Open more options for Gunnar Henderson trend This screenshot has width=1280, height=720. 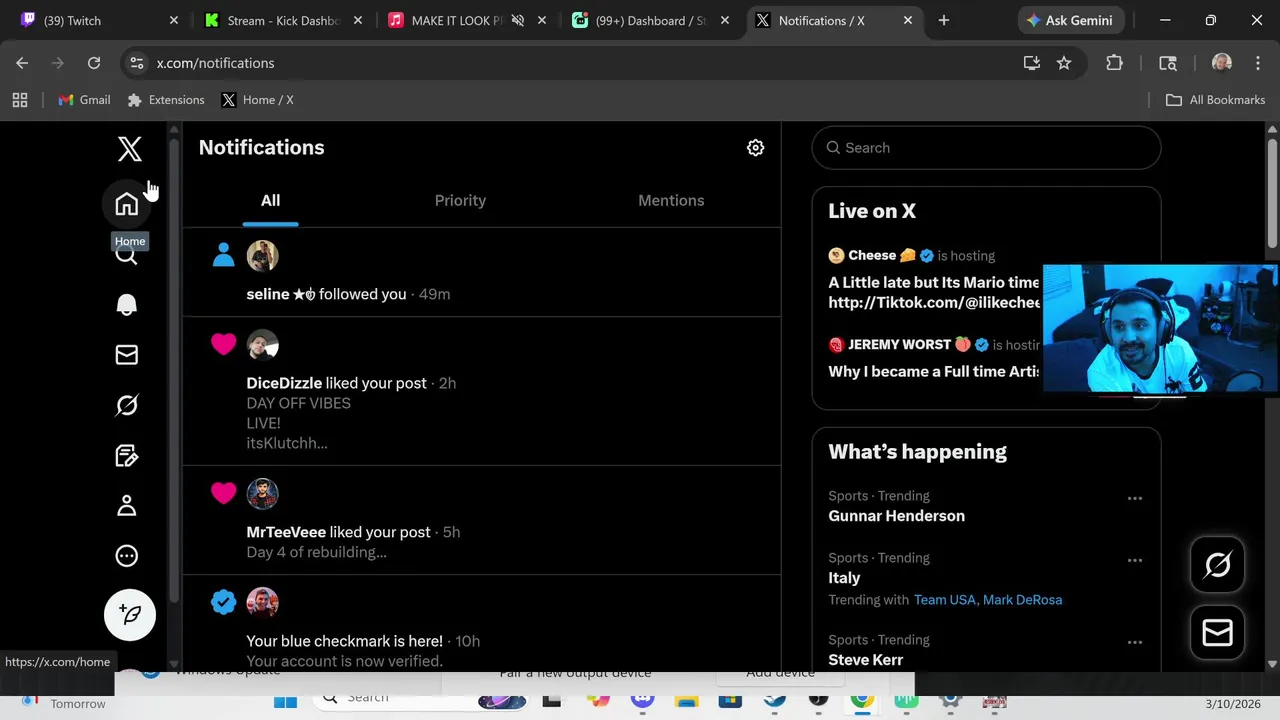[x=1135, y=498]
